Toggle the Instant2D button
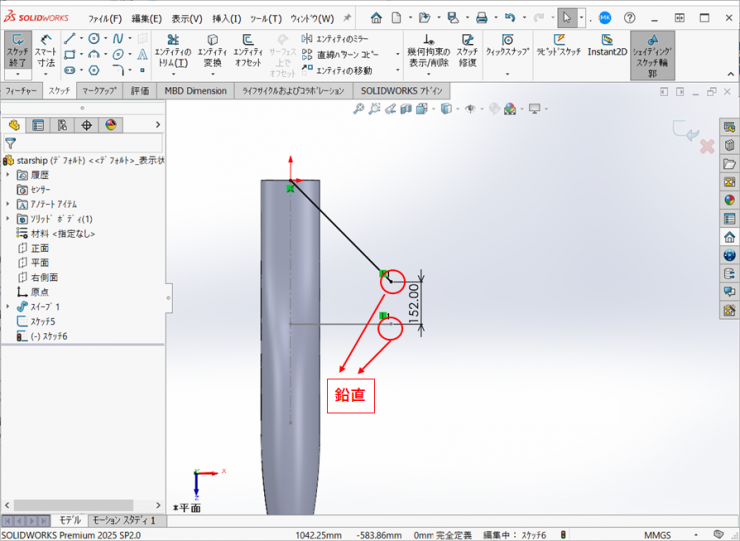Image resolution: width=740 pixels, height=541 pixels. (x=607, y=51)
